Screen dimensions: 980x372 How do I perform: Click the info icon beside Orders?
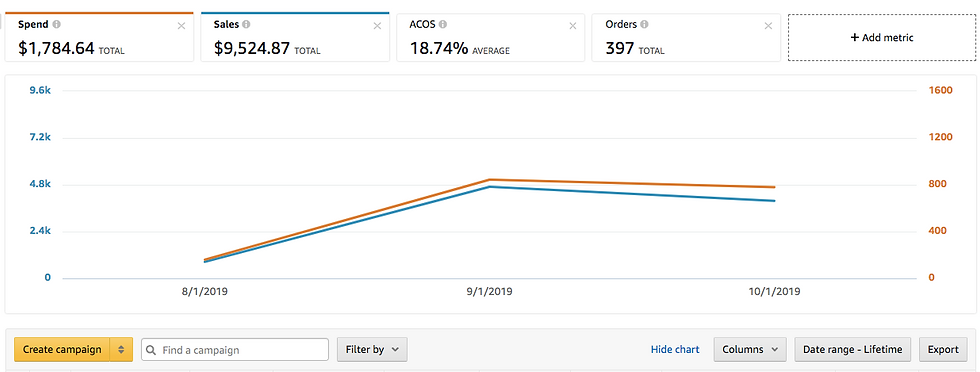click(644, 25)
